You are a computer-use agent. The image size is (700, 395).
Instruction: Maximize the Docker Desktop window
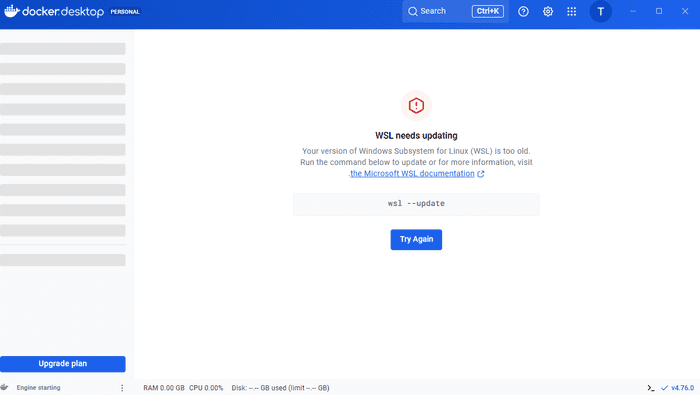coord(659,11)
